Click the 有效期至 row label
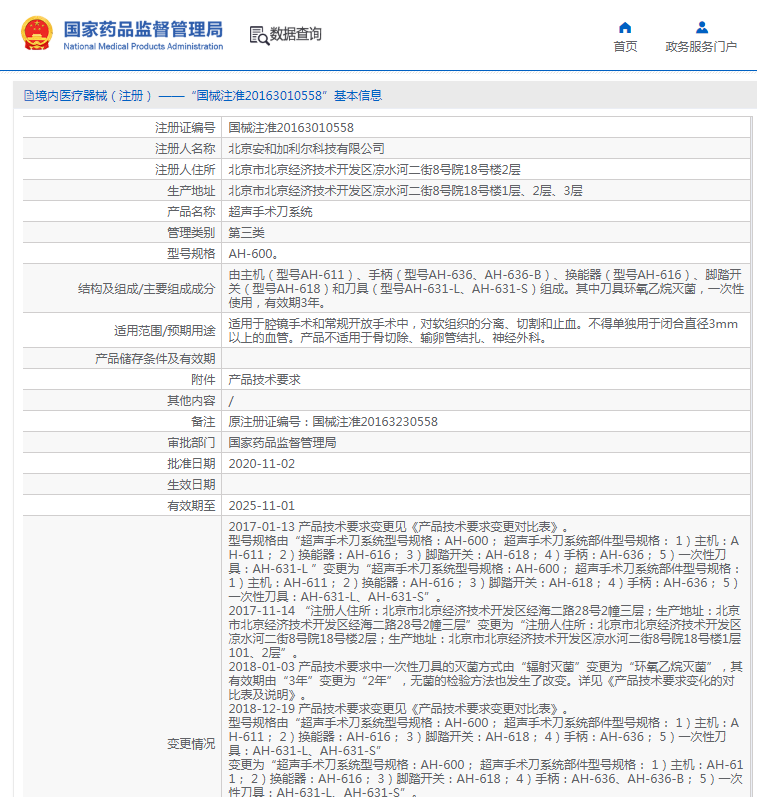 click(x=191, y=506)
